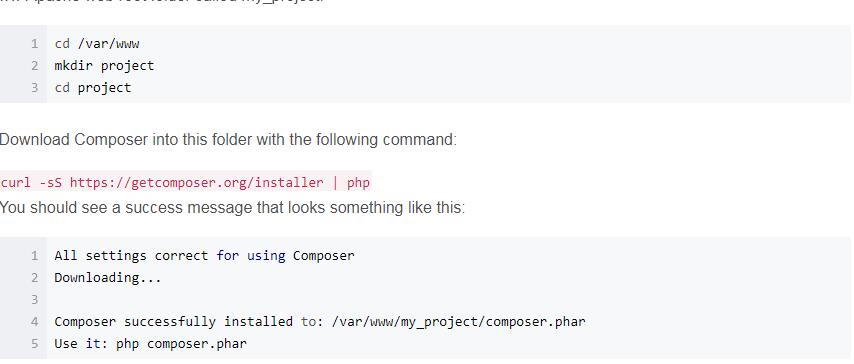The image size is (854, 364).
Task: Click 'Use it: php composer.phar' line
Action: [150, 344]
